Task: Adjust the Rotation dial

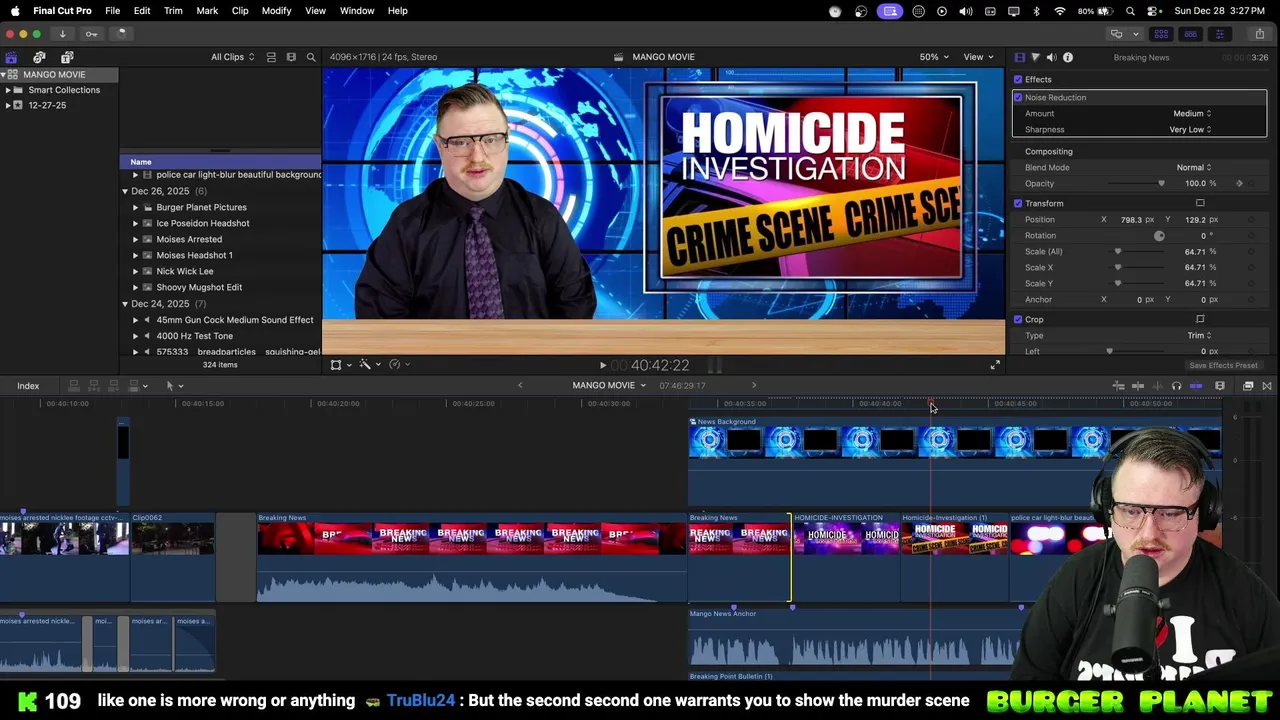Action: (x=1159, y=236)
